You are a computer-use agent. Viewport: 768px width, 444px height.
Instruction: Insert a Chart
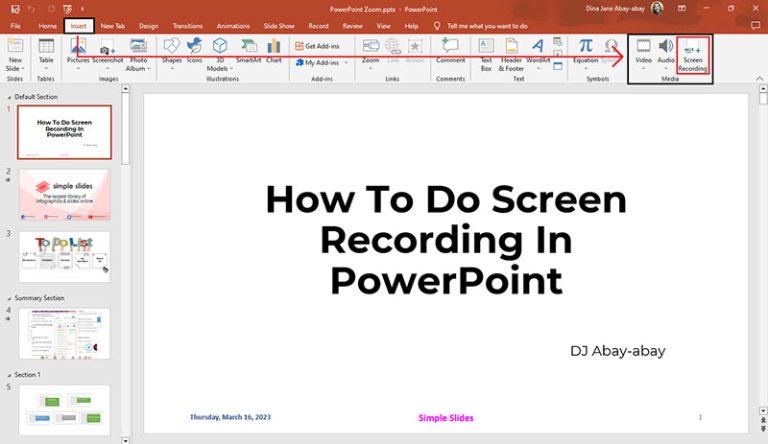274,51
